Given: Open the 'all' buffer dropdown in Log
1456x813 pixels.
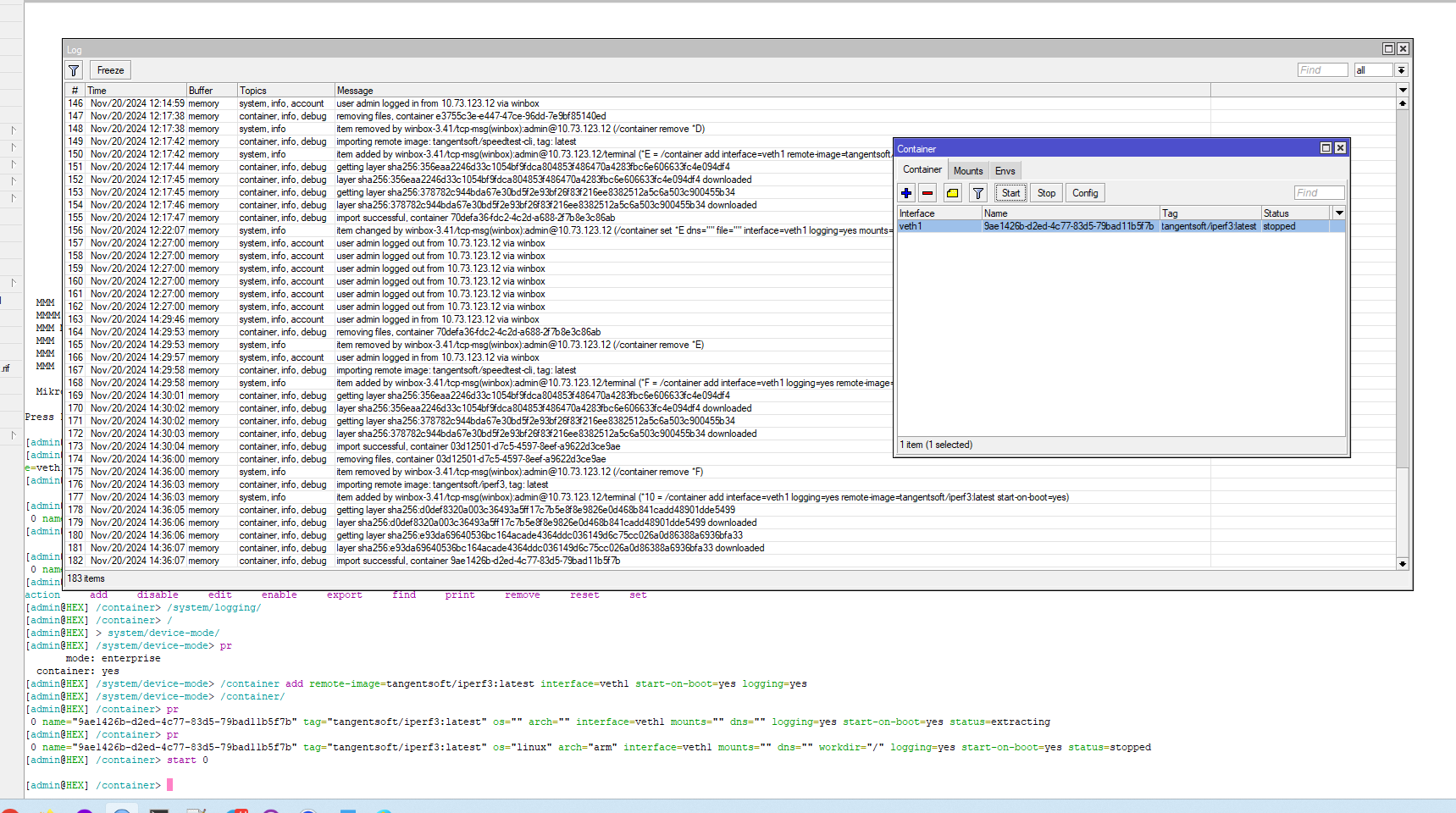Looking at the screenshot, I should 1373,70.
